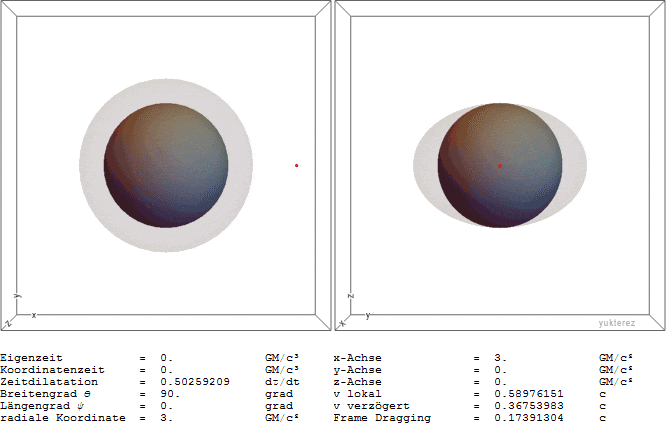Select the Eigenzeit label
Image resolution: width=666 pixels, height=424 pixels.
coord(30,357)
